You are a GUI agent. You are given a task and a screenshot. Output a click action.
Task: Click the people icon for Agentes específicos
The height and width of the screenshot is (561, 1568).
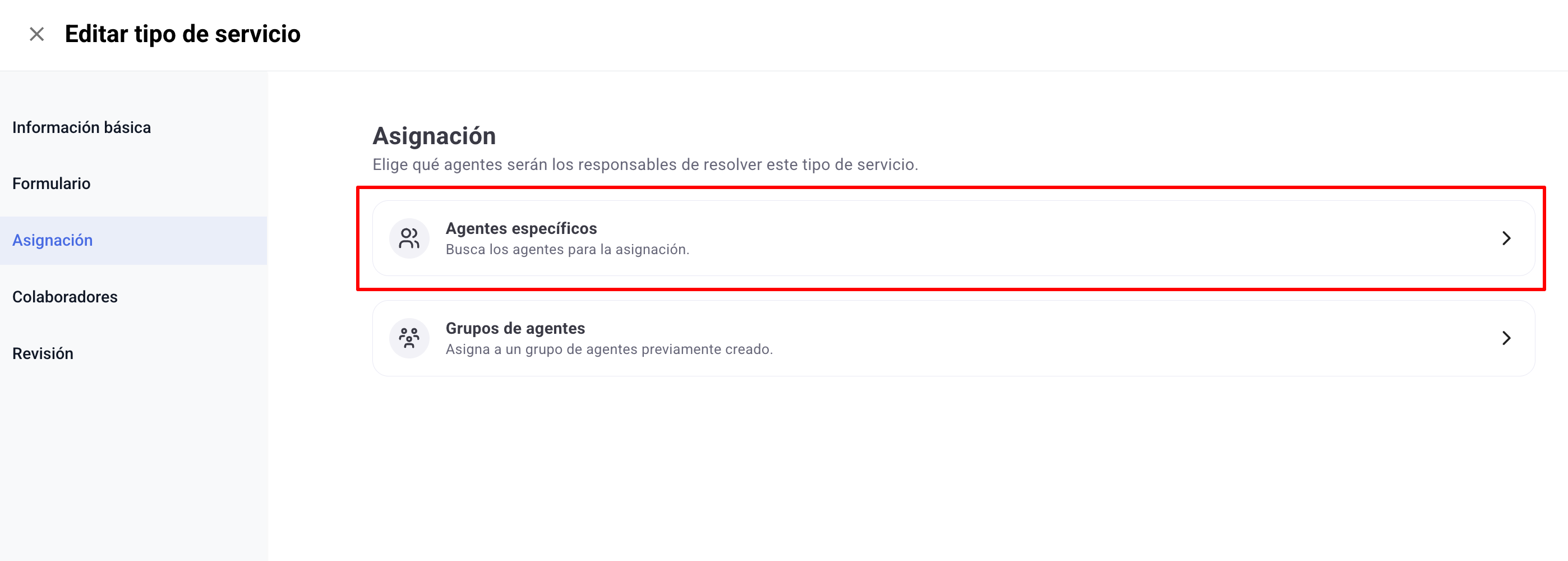(409, 238)
